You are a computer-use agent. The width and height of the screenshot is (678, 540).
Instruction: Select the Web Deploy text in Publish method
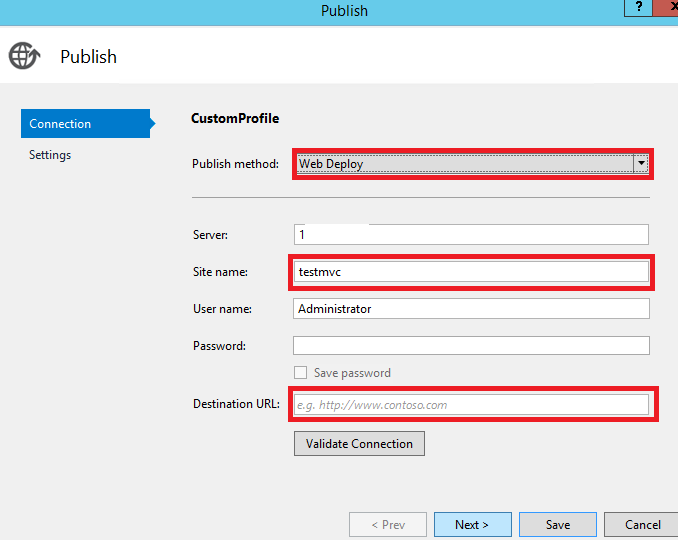(x=331, y=164)
